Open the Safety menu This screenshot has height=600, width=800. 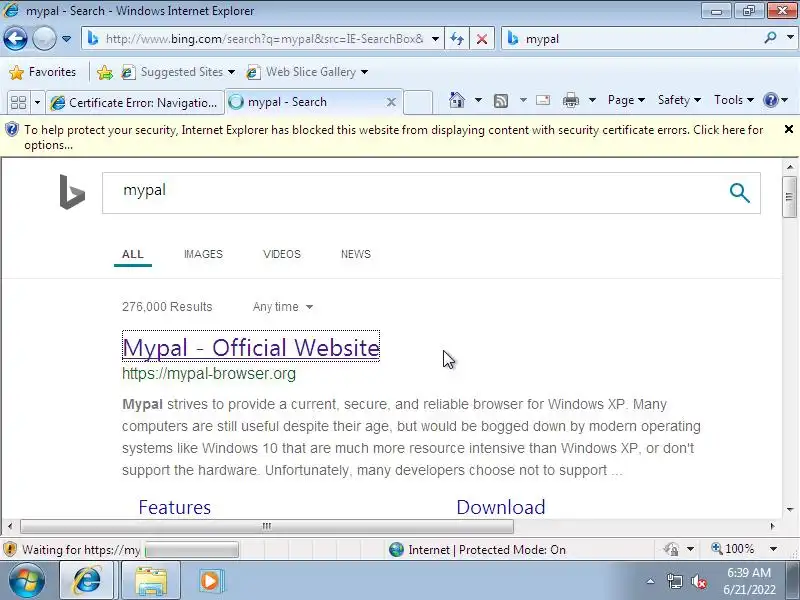(x=679, y=100)
